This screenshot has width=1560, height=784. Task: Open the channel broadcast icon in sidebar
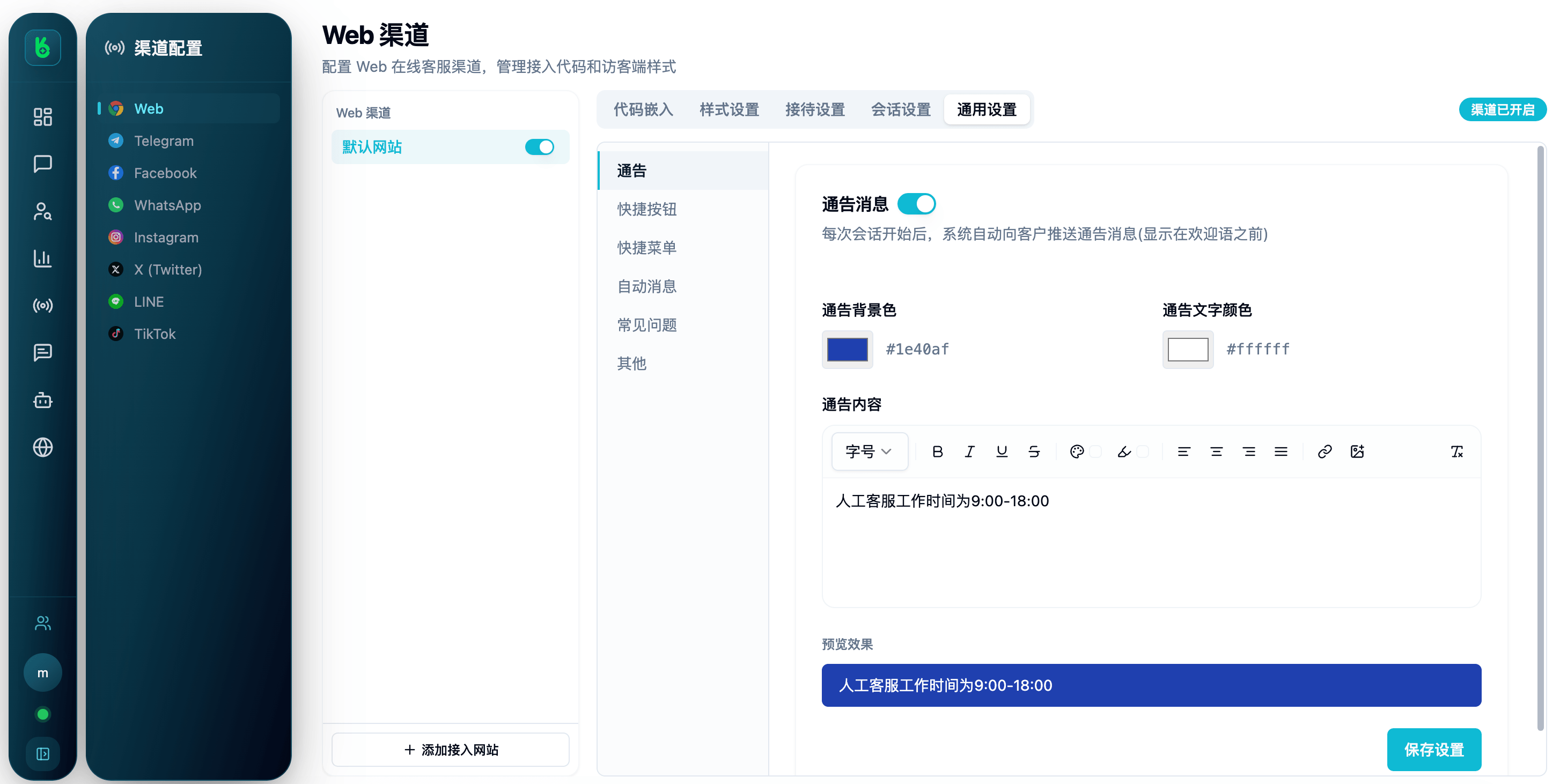tap(42, 305)
